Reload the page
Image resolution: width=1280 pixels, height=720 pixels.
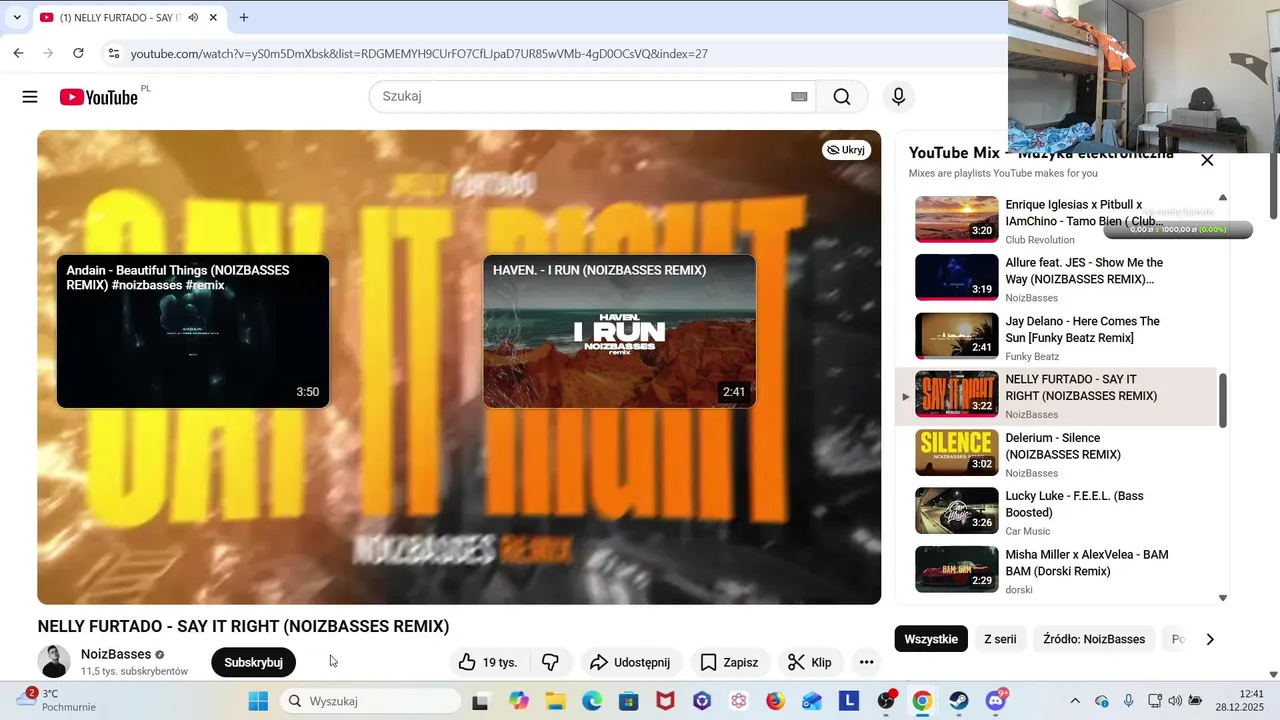click(78, 53)
